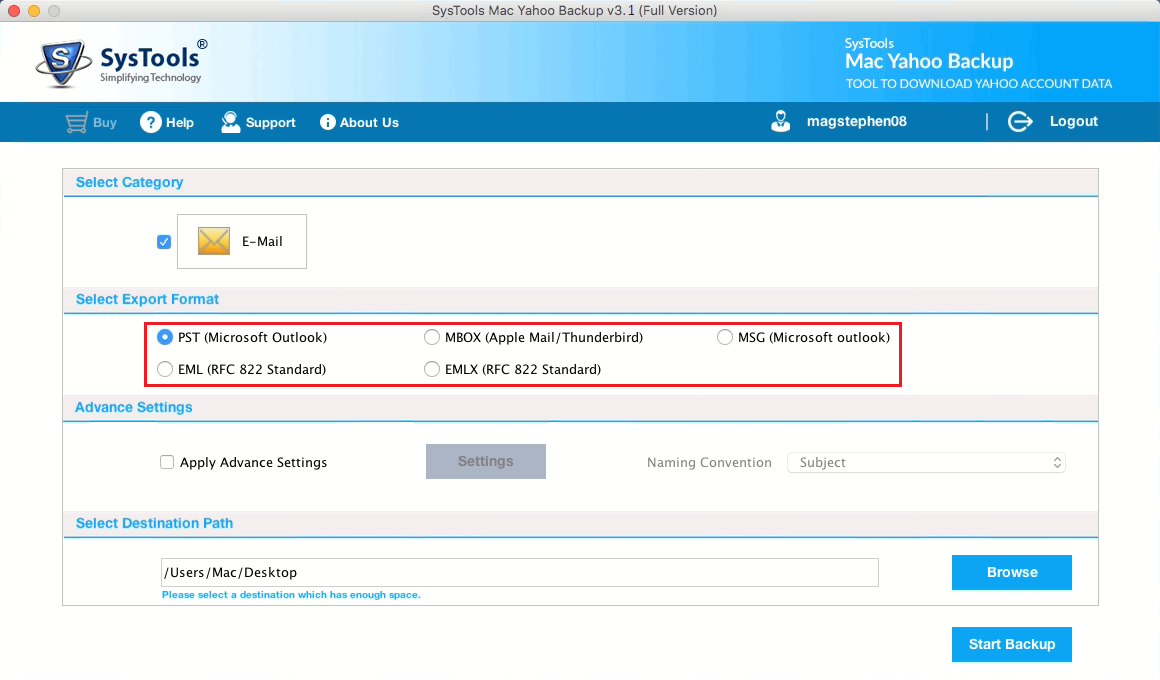Screen dimensions: 1160x680
Task: Open Help via the question mark icon
Action: 150,122
